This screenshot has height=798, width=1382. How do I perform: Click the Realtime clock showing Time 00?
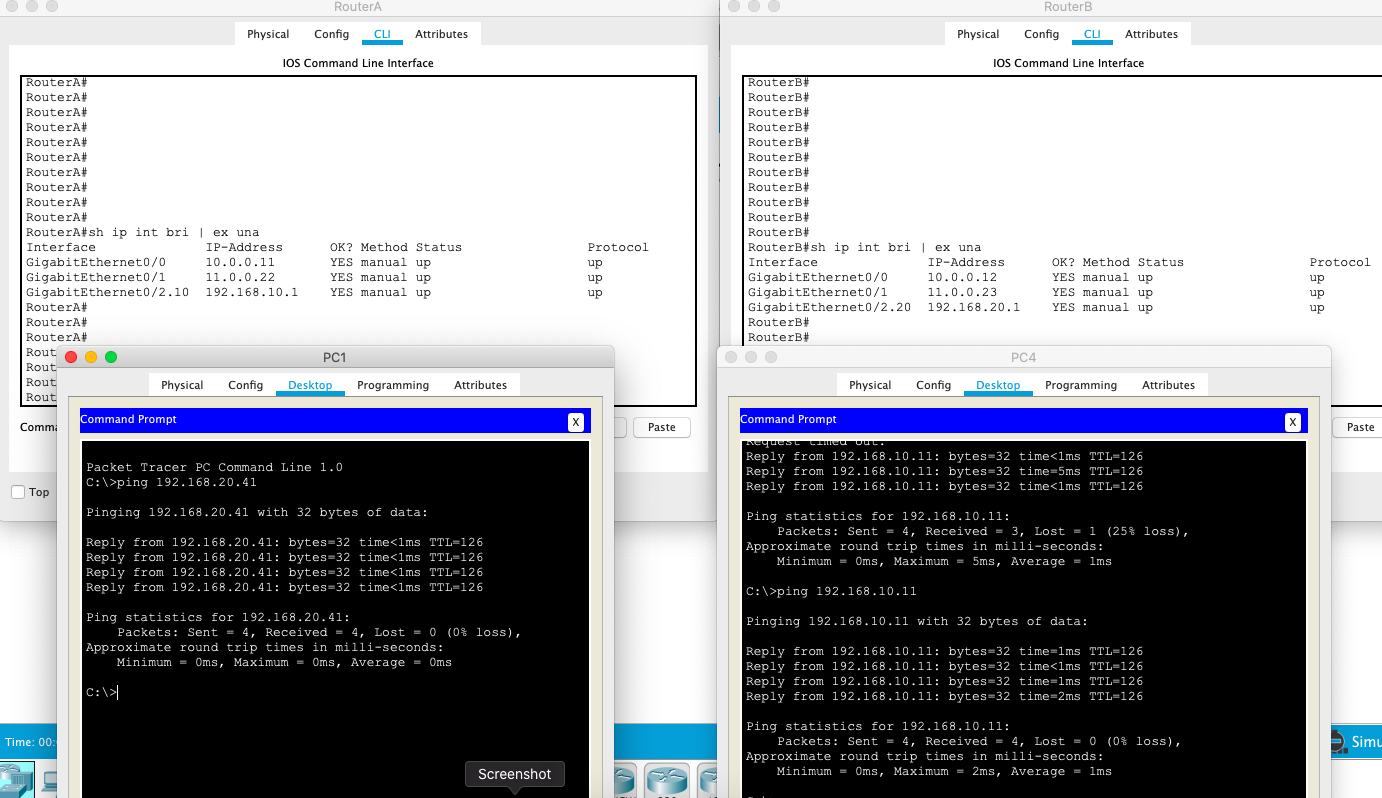30,742
